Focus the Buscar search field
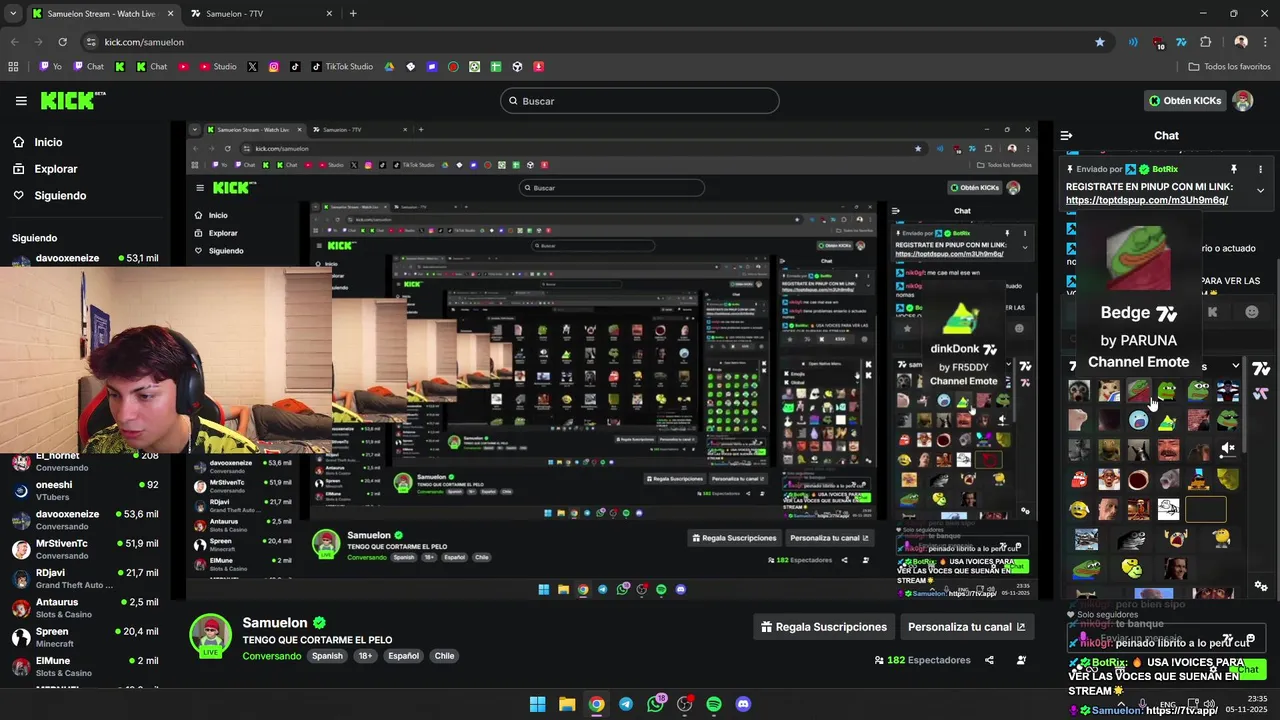Image resolution: width=1280 pixels, height=720 pixels. click(x=640, y=101)
